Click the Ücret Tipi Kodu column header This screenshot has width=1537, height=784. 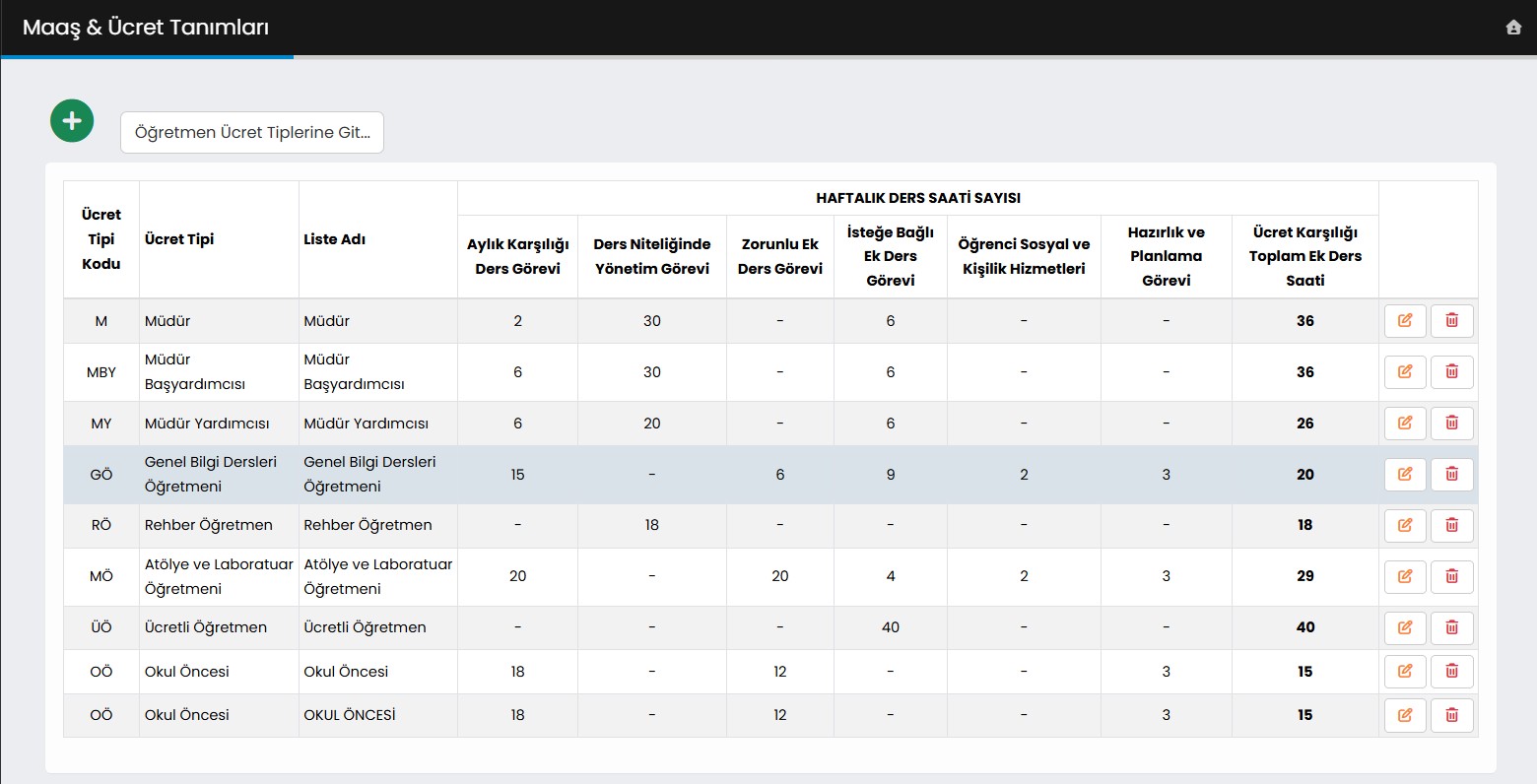pos(101,239)
